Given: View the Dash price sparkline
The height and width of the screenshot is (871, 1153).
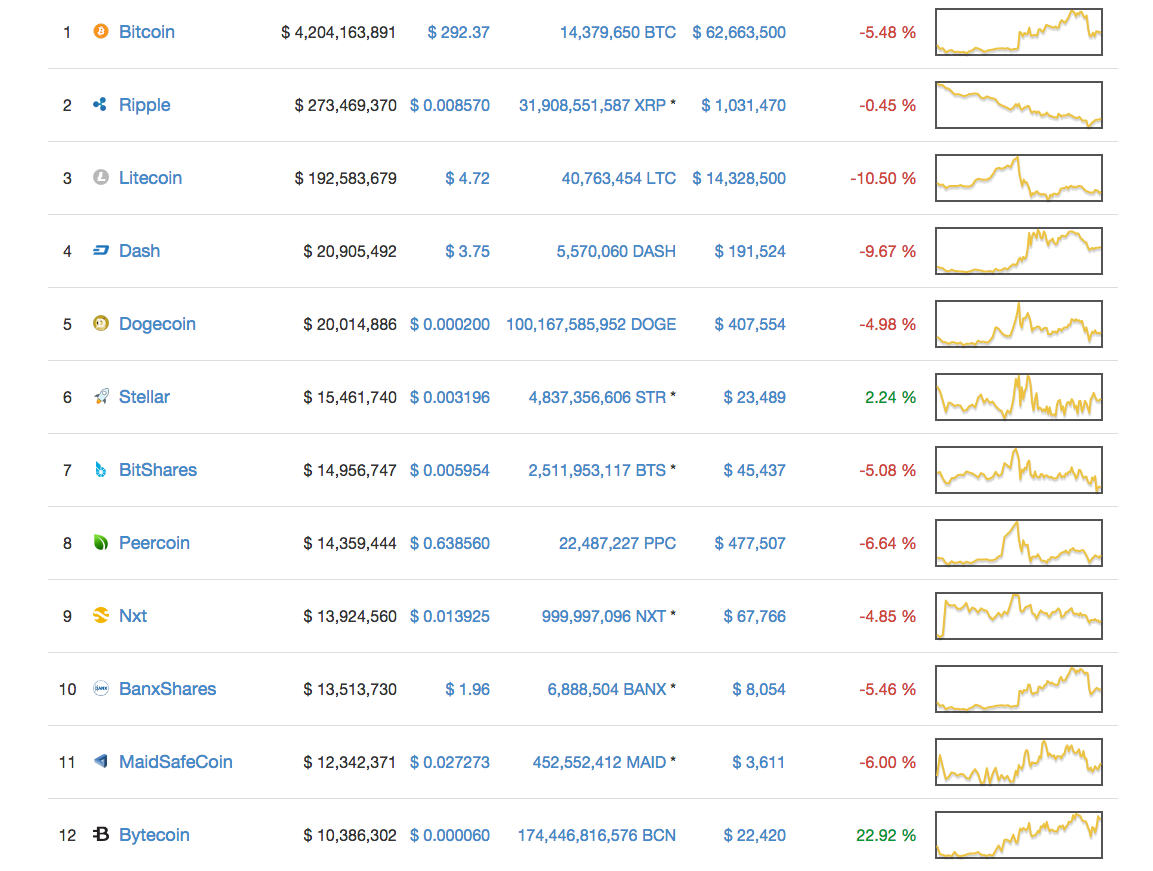Looking at the screenshot, I should pyautogui.click(x=1018, y=251).
